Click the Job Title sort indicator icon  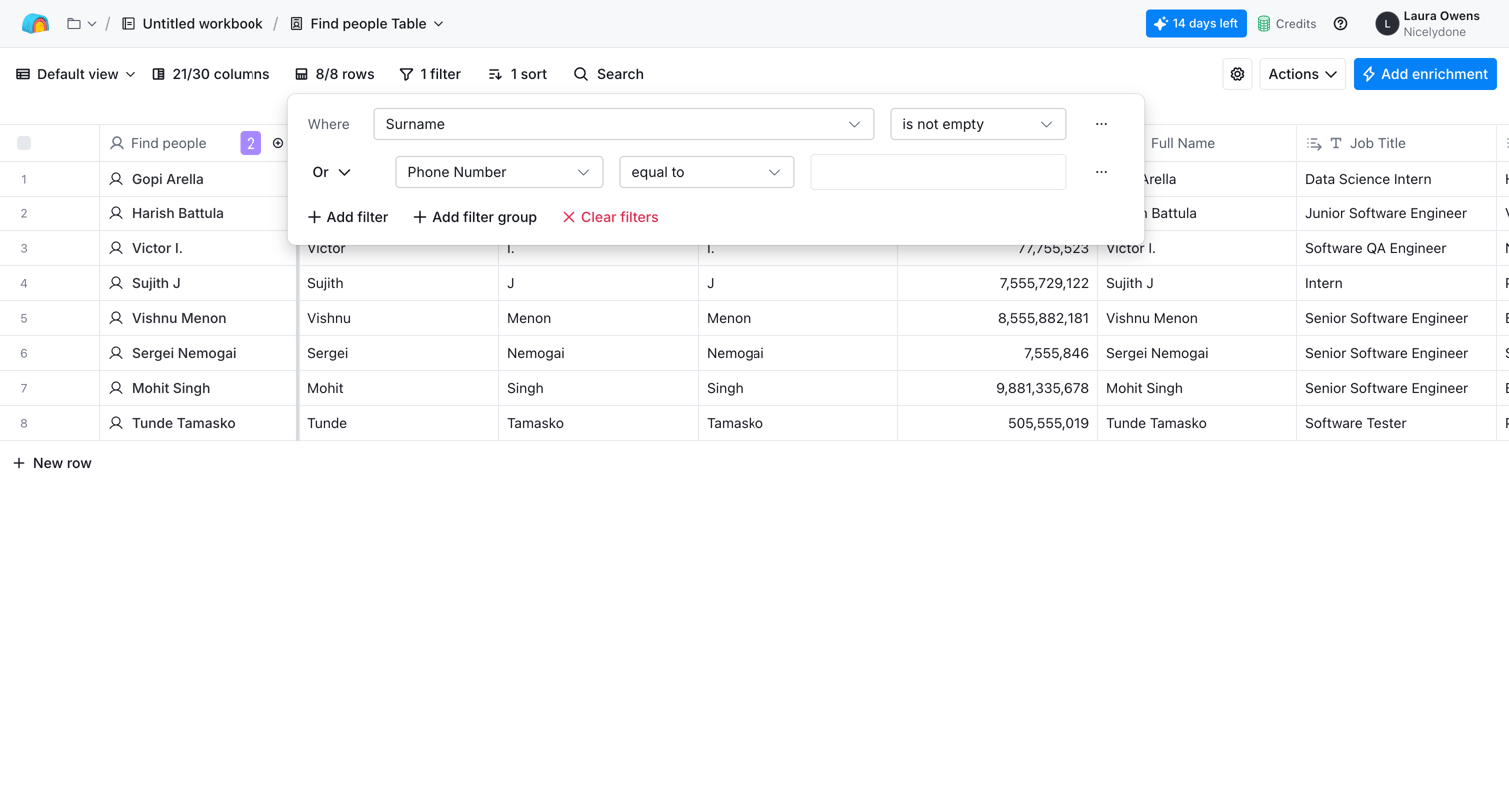[1314, 144]
